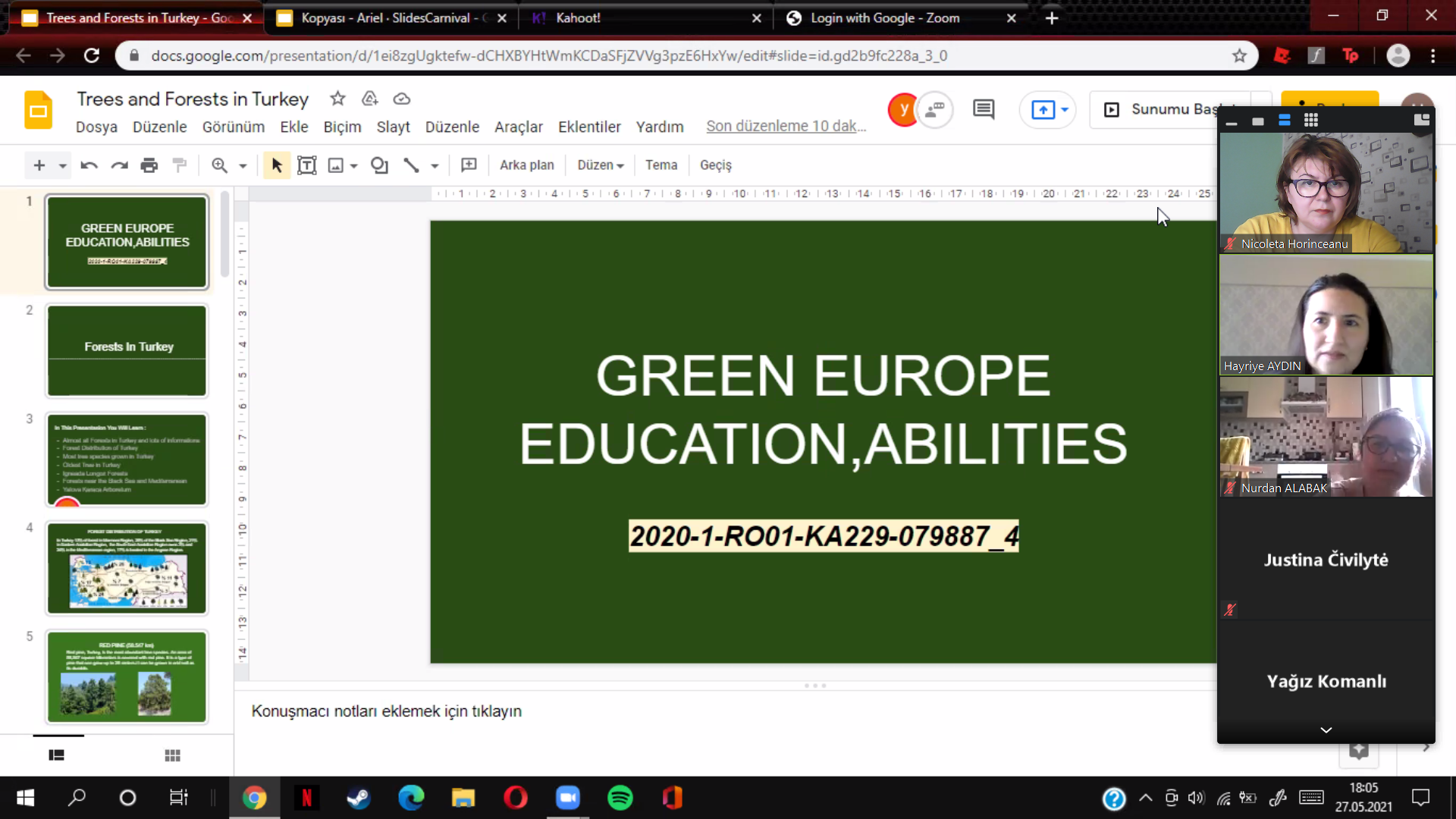
Task: Click the print icon in toolbar
Action: tap(149, 165)
